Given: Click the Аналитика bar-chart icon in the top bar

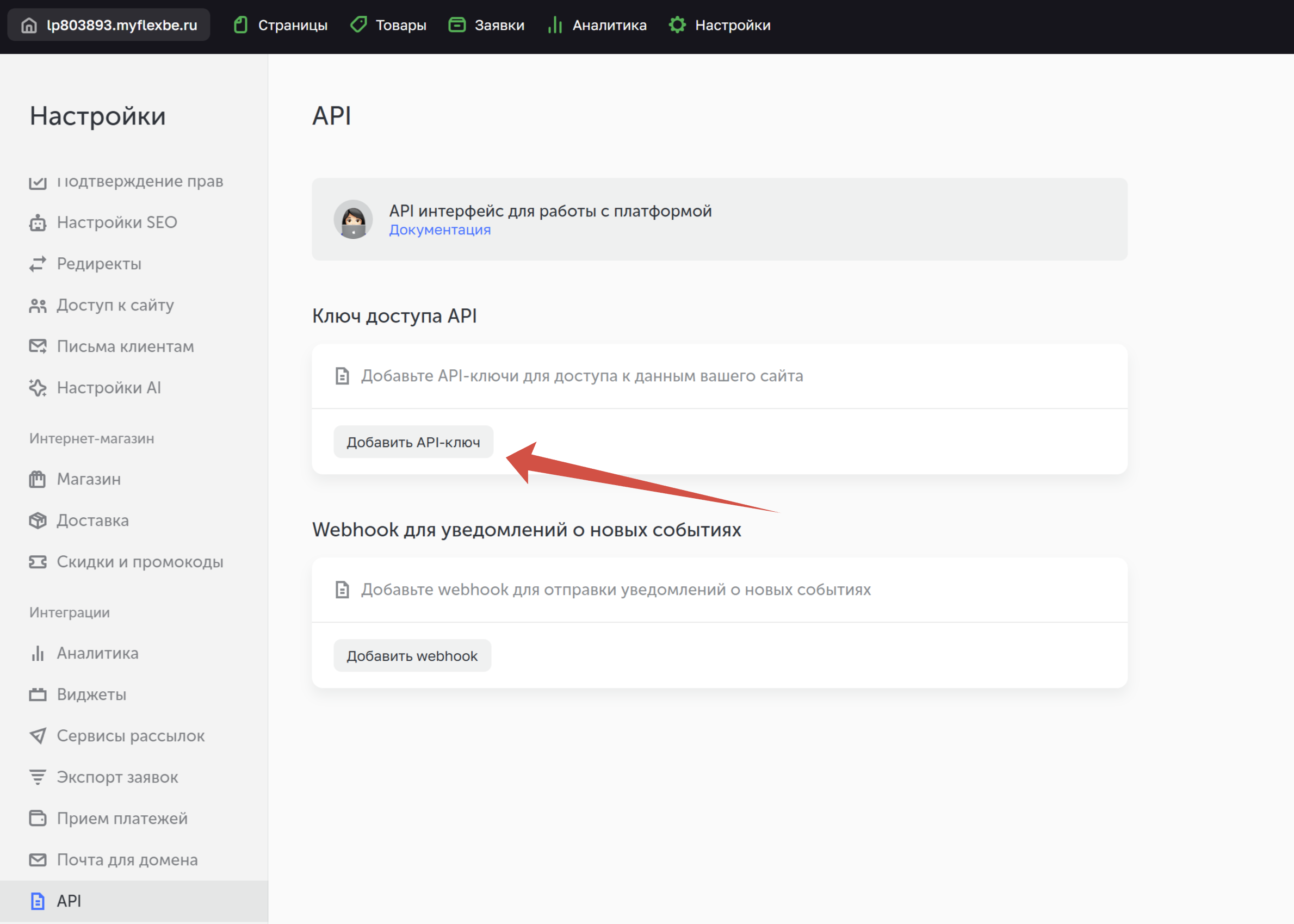Looking at the screenshot, I should point(555,26).
